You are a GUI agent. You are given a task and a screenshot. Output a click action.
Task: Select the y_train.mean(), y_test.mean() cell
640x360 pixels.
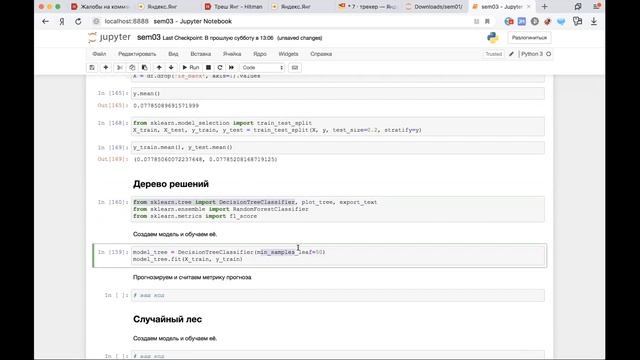(338, 147)
